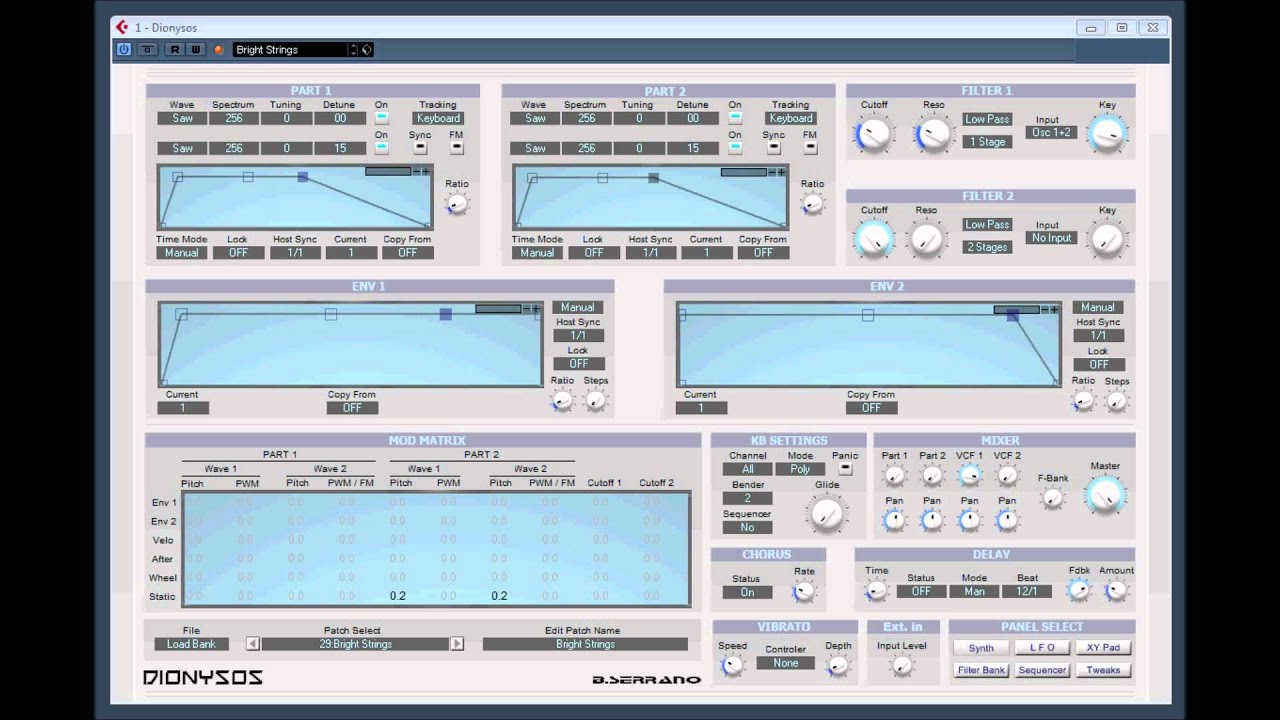The height and width of the screenshot is (720, 1280).
Task: Click the F-Bank mixer knob
Action: coord(1053,498)
